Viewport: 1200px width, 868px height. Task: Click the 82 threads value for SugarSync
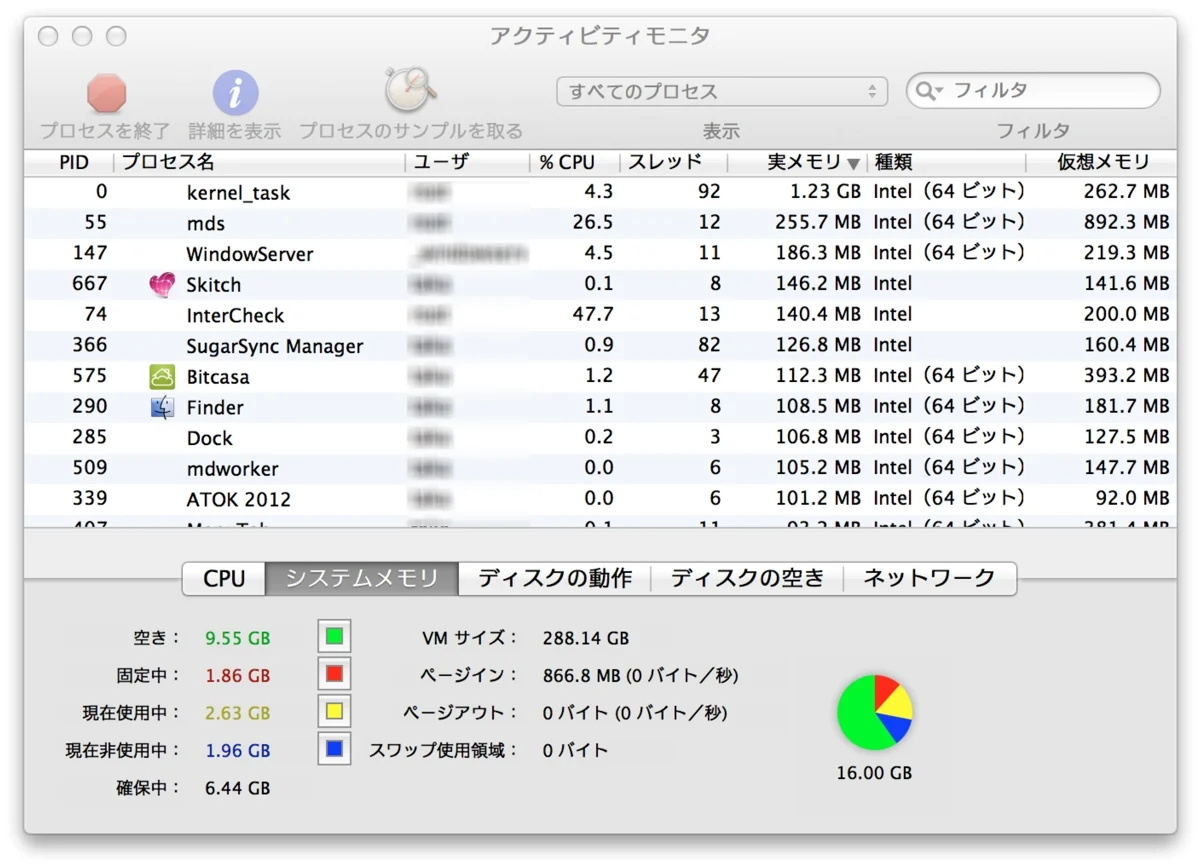(x=709, y=346)
